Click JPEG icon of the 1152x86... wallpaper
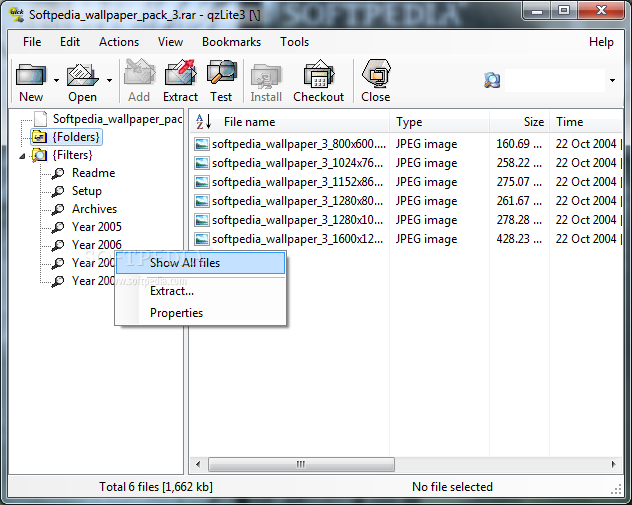This screenshot has width=632, height=505. [202, 182]
